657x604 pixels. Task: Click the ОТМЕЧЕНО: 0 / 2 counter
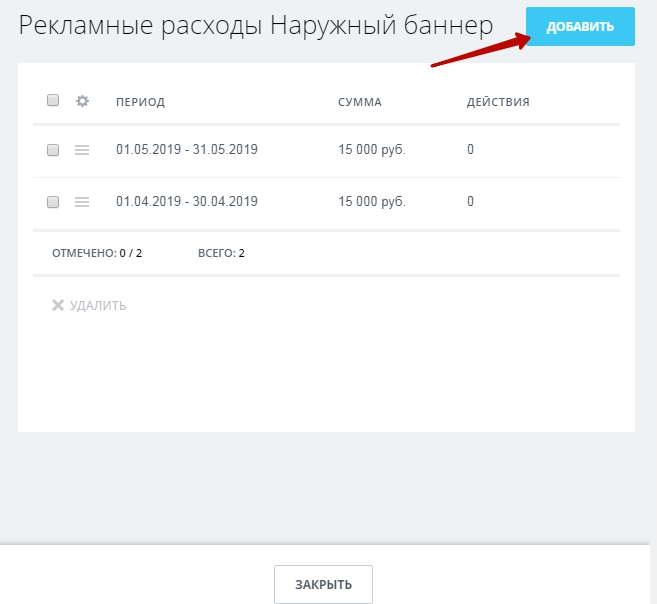coord(97,253)
